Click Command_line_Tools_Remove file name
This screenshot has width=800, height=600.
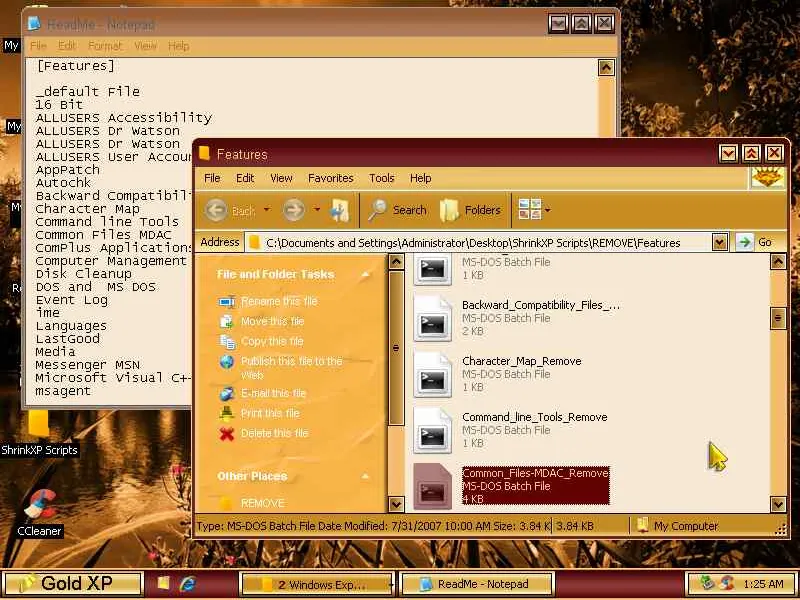click(535, 417)
